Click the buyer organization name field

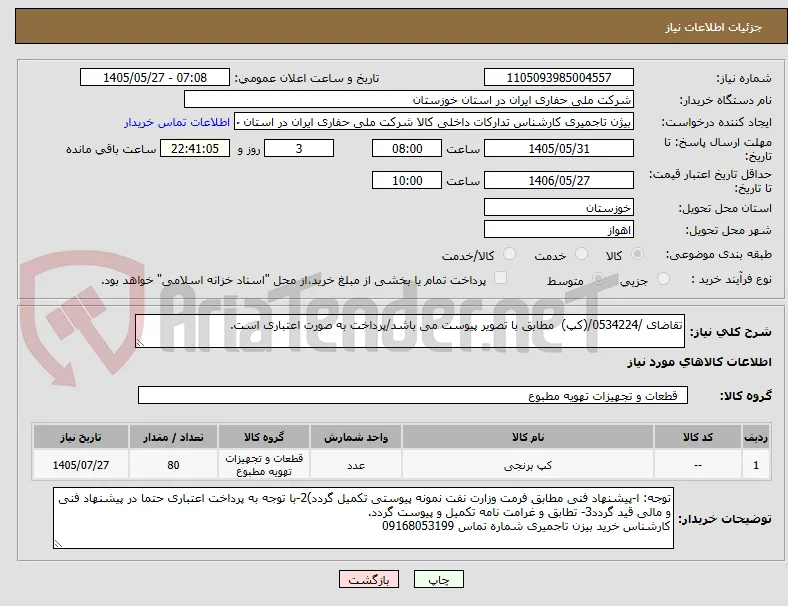click(409, 99)
